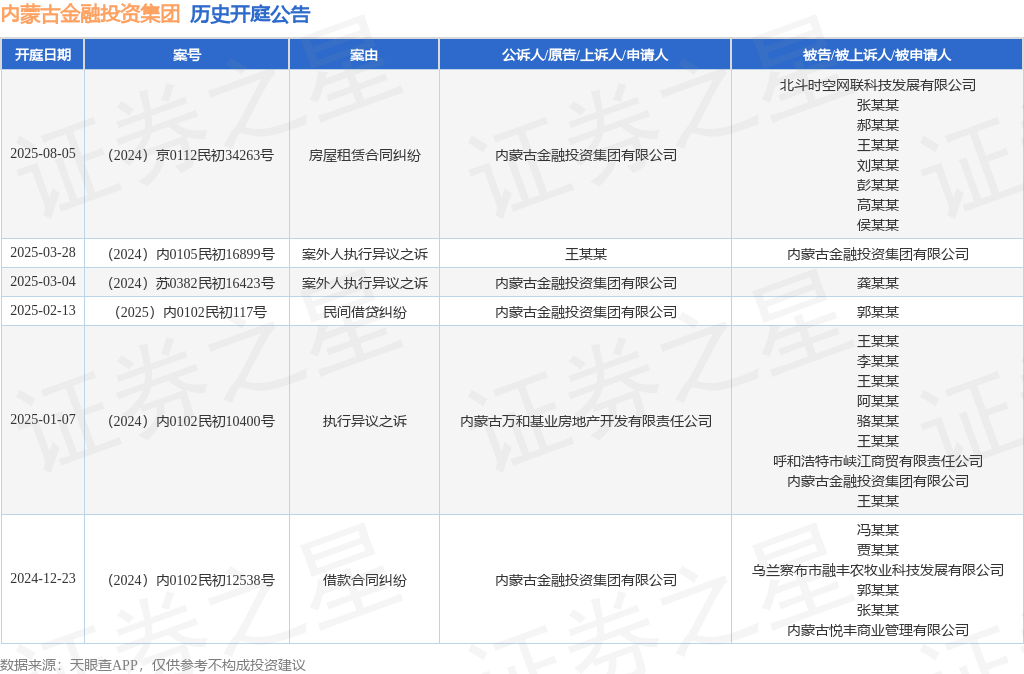1024x674 pixels.
Task: Select 案外人执行异议之诉 in 2025-03-04 row
Action: click(364, 283)
